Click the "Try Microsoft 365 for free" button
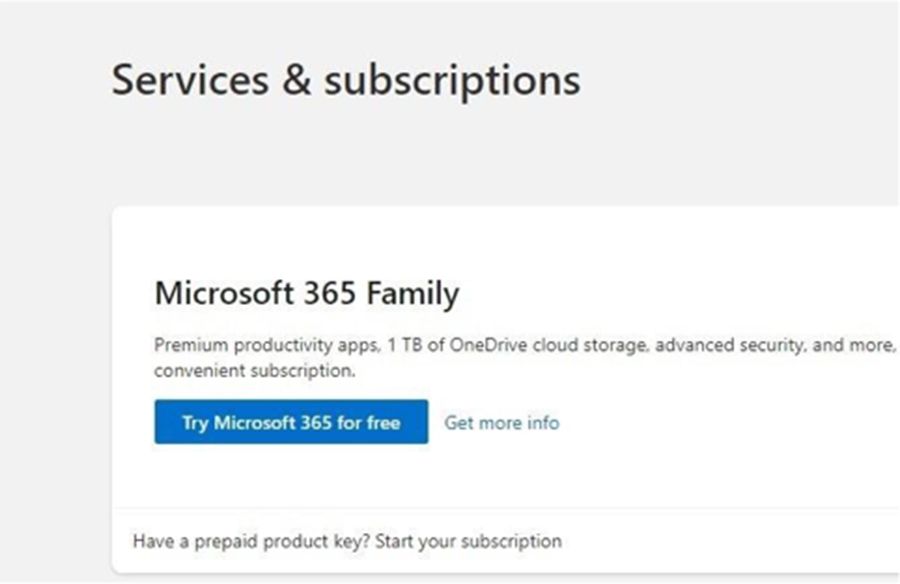The image size is (900, 584). (291, 422)
